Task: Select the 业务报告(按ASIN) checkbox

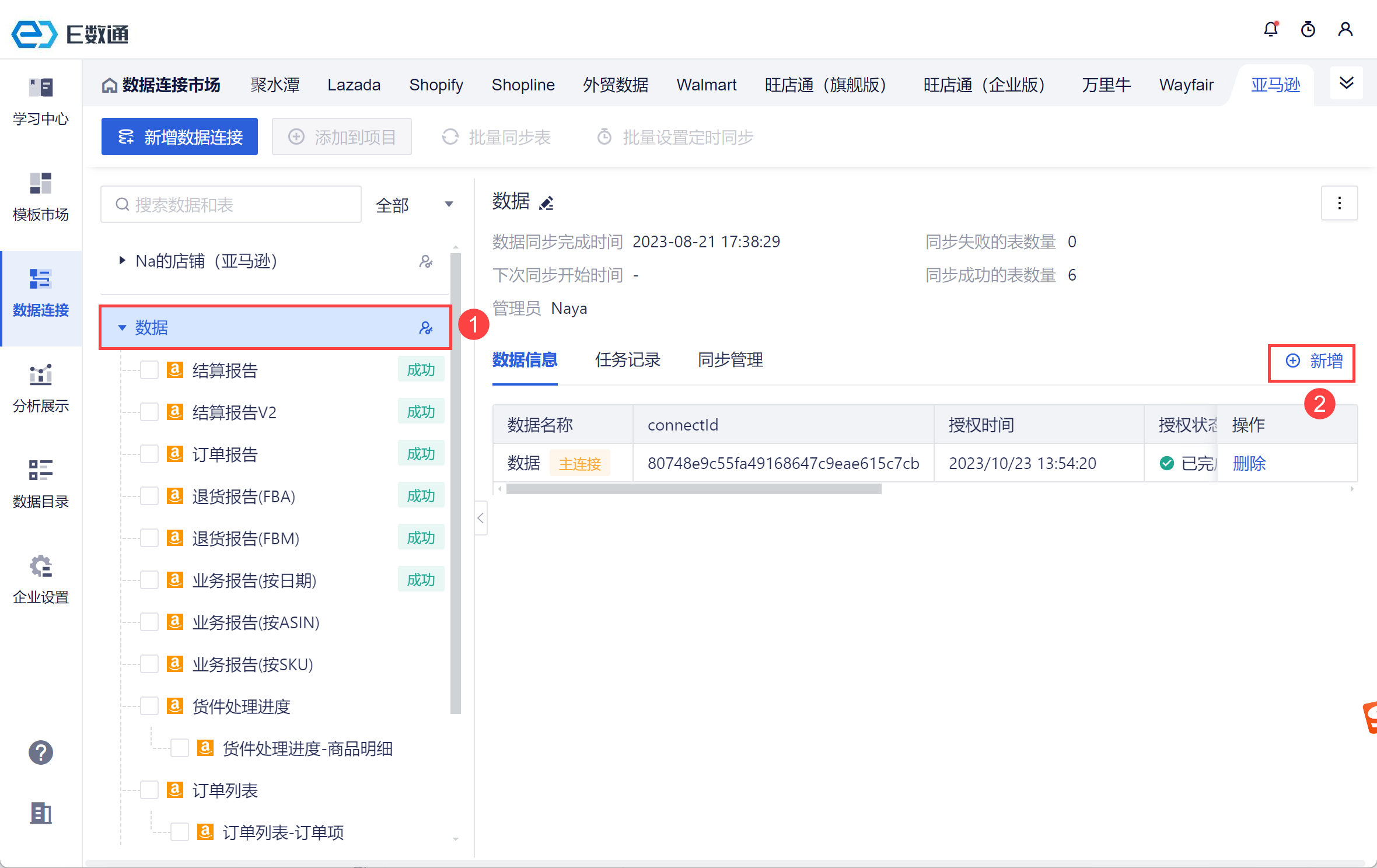Action: tap(149, 622)
